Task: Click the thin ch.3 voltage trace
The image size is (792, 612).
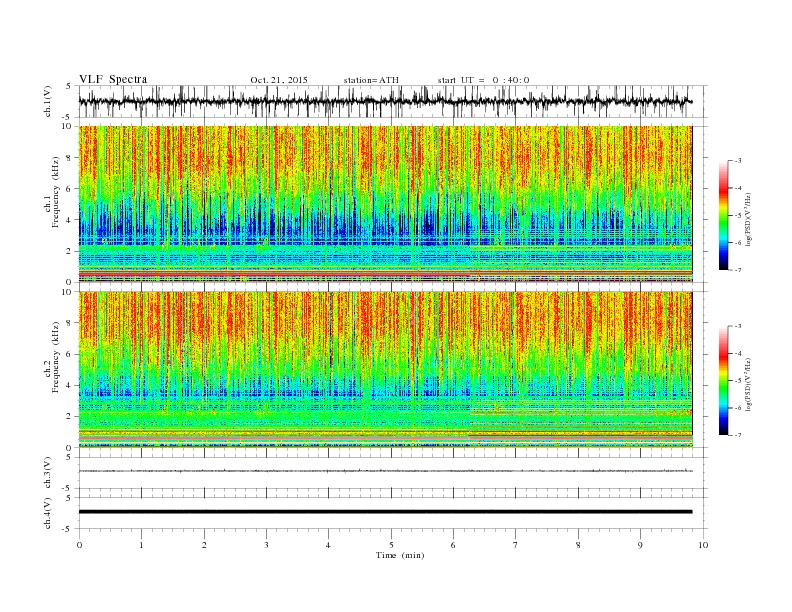Action: click(x=385, y=471)
